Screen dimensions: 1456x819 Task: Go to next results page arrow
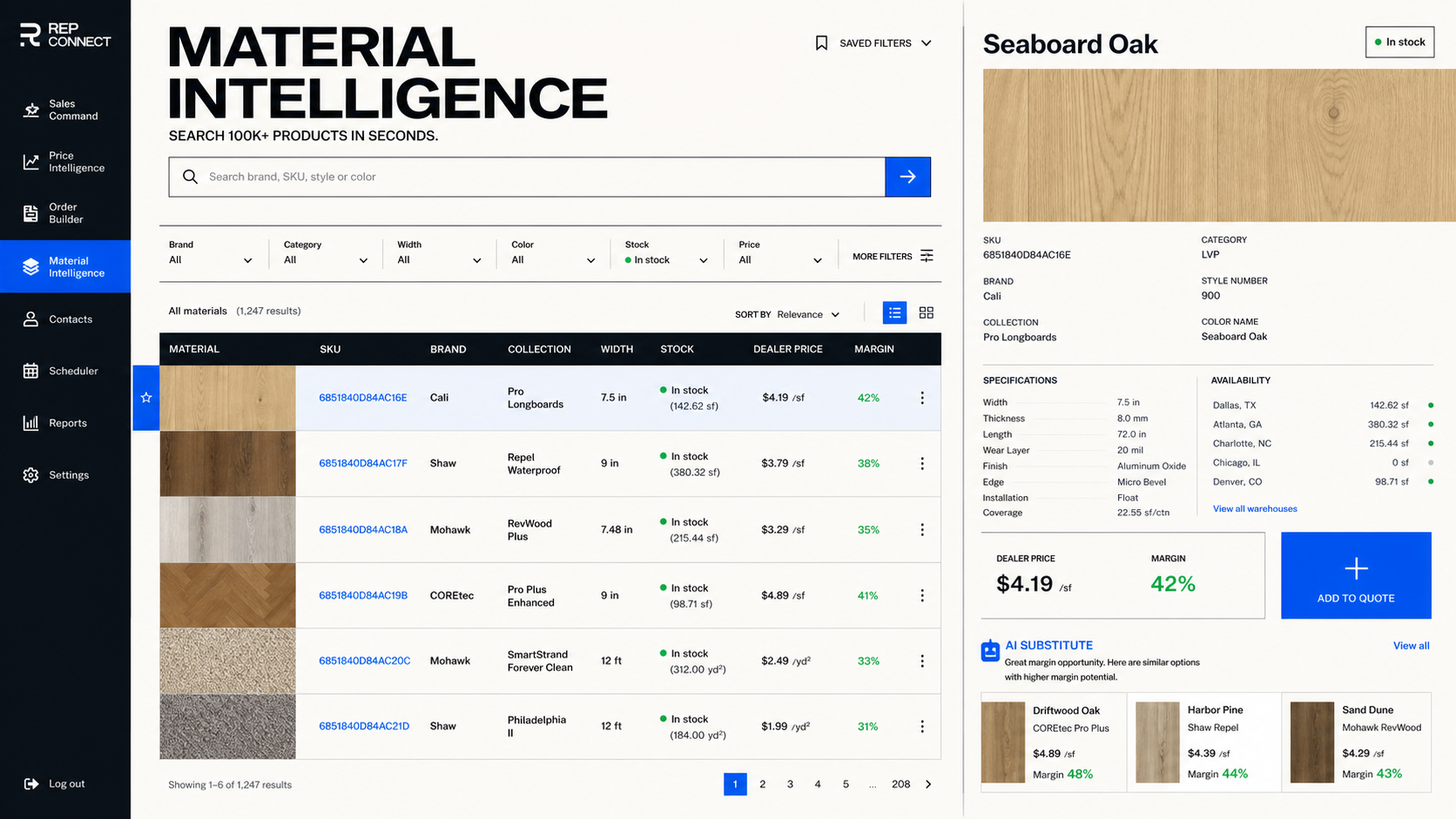[928, 784]
